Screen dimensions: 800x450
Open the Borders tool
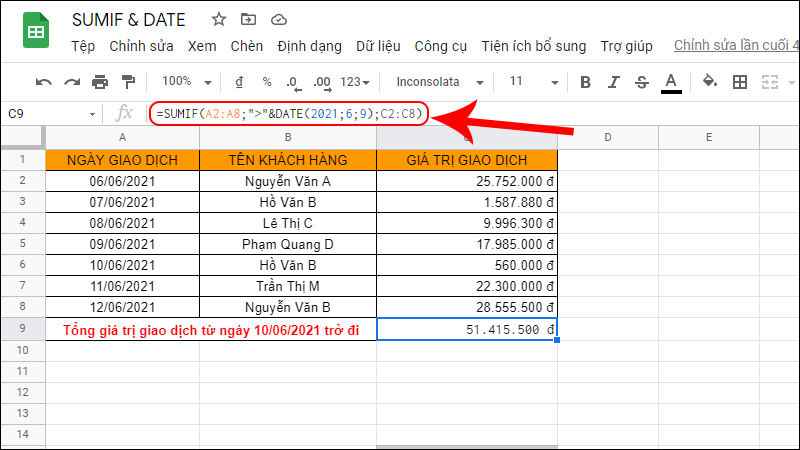click(740, 82)
